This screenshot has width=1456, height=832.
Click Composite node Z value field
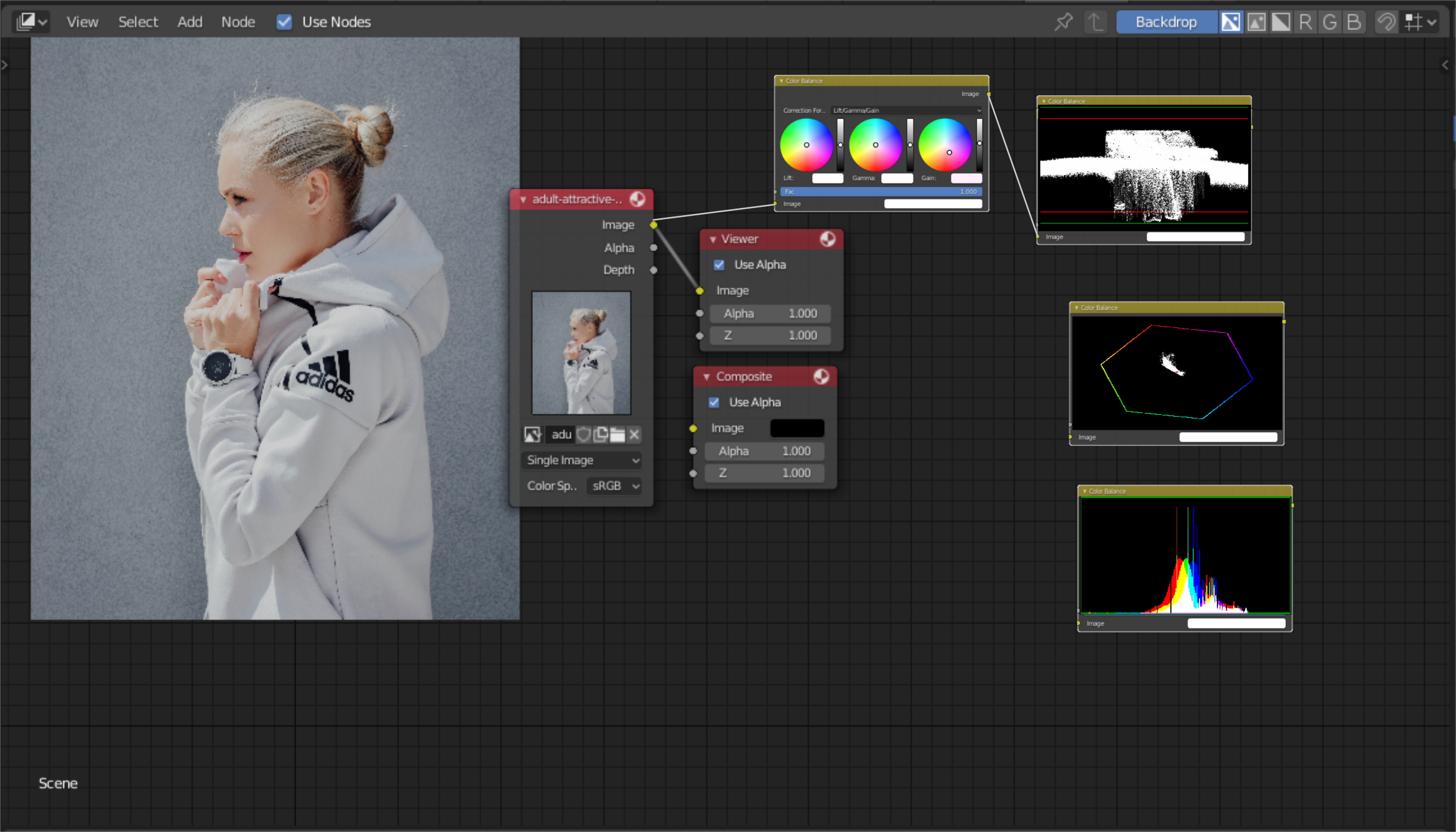point(764,473)
